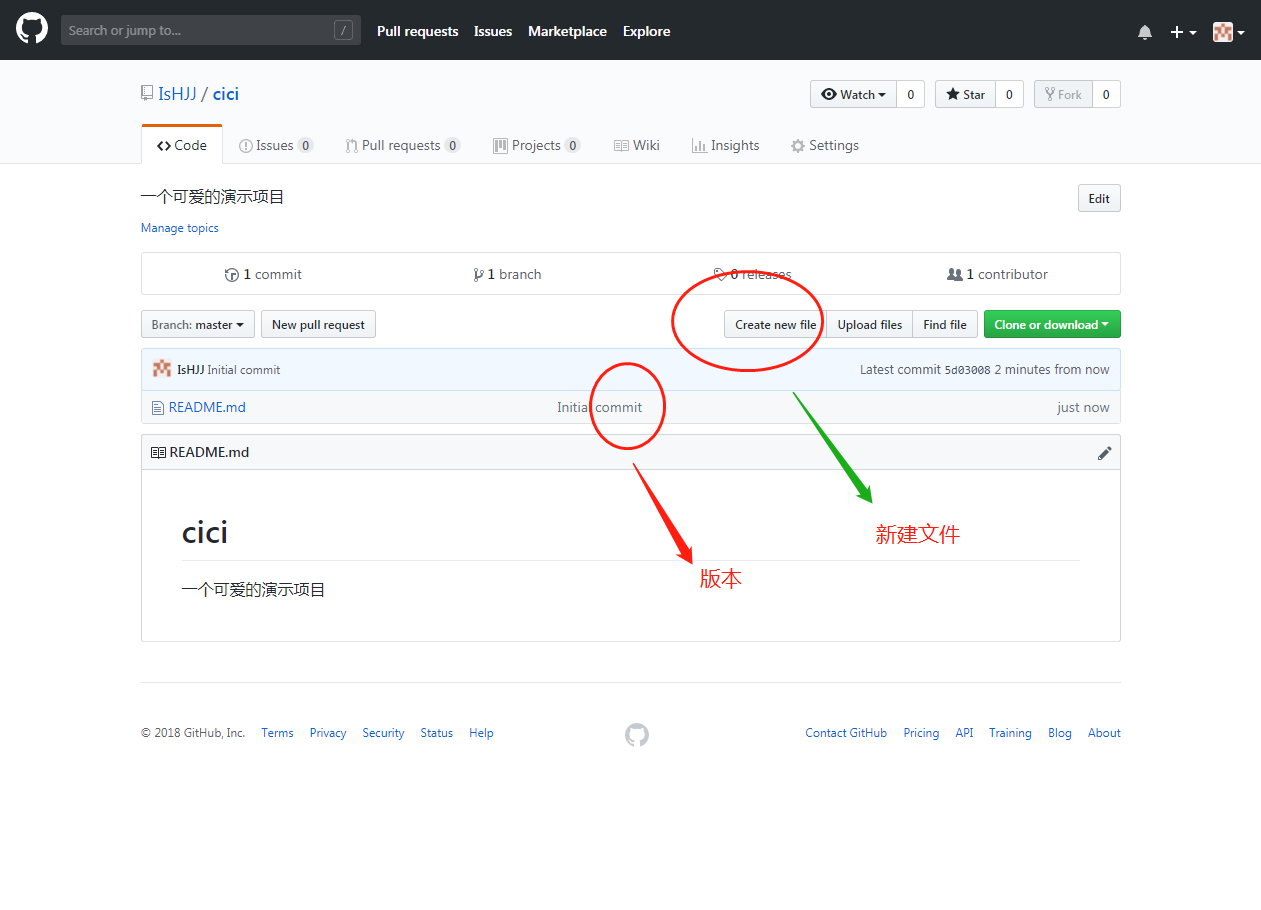Focus the Search or jump to field
Viewport: 1261px width, 910px height.
211,30
